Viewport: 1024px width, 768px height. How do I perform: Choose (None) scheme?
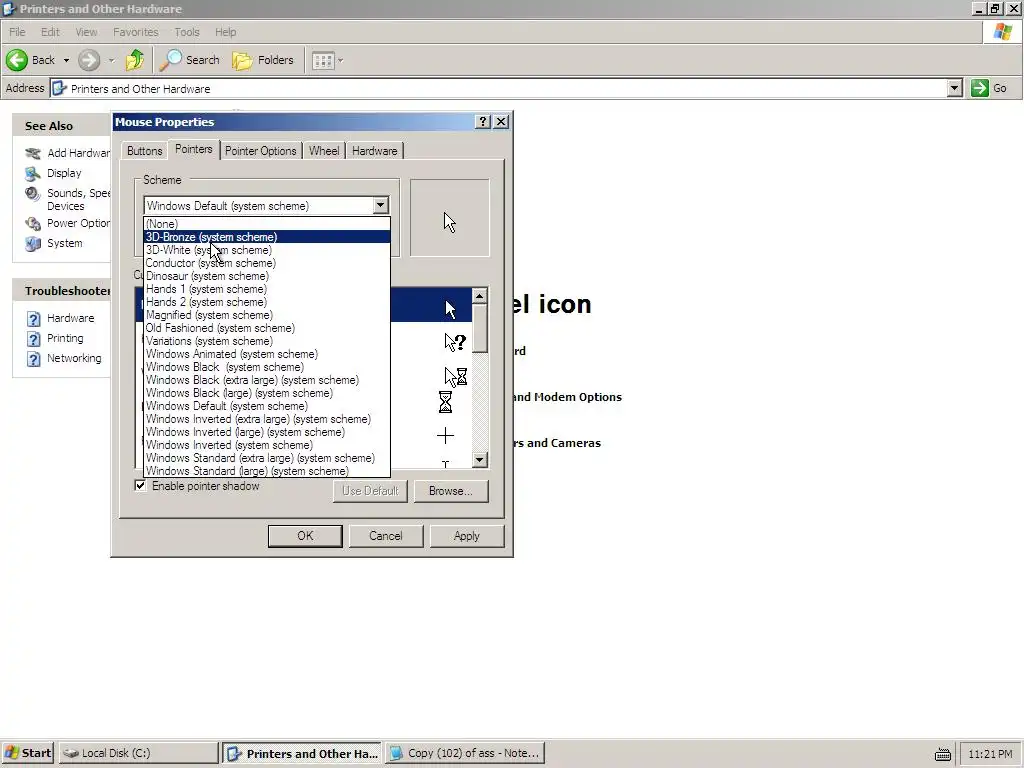(266, 224)
